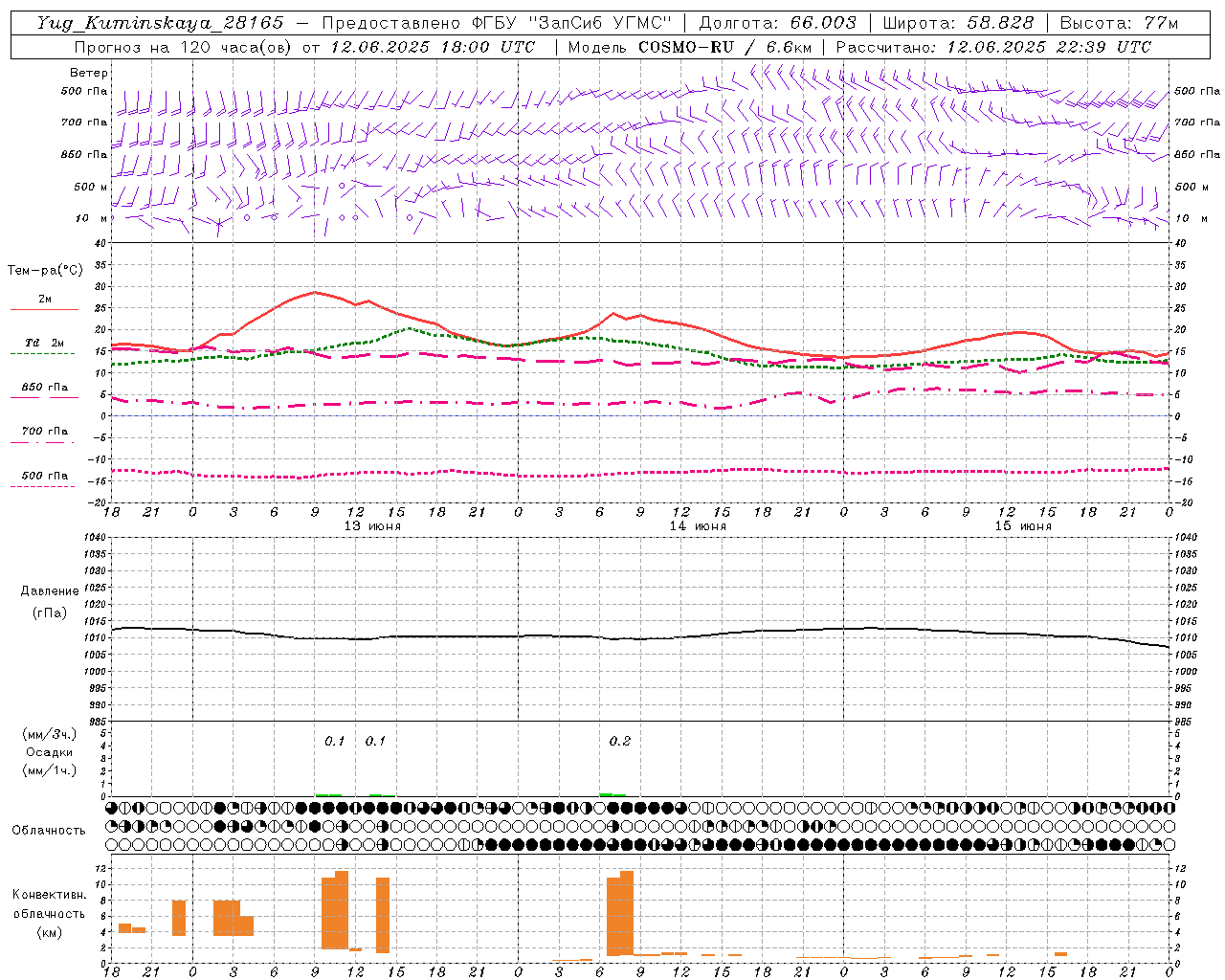The height and width of the screenshot is (980, 1225).
Task: Select the forecast start 12.06.2025 18:00 UTC
Action: point(433,47)
